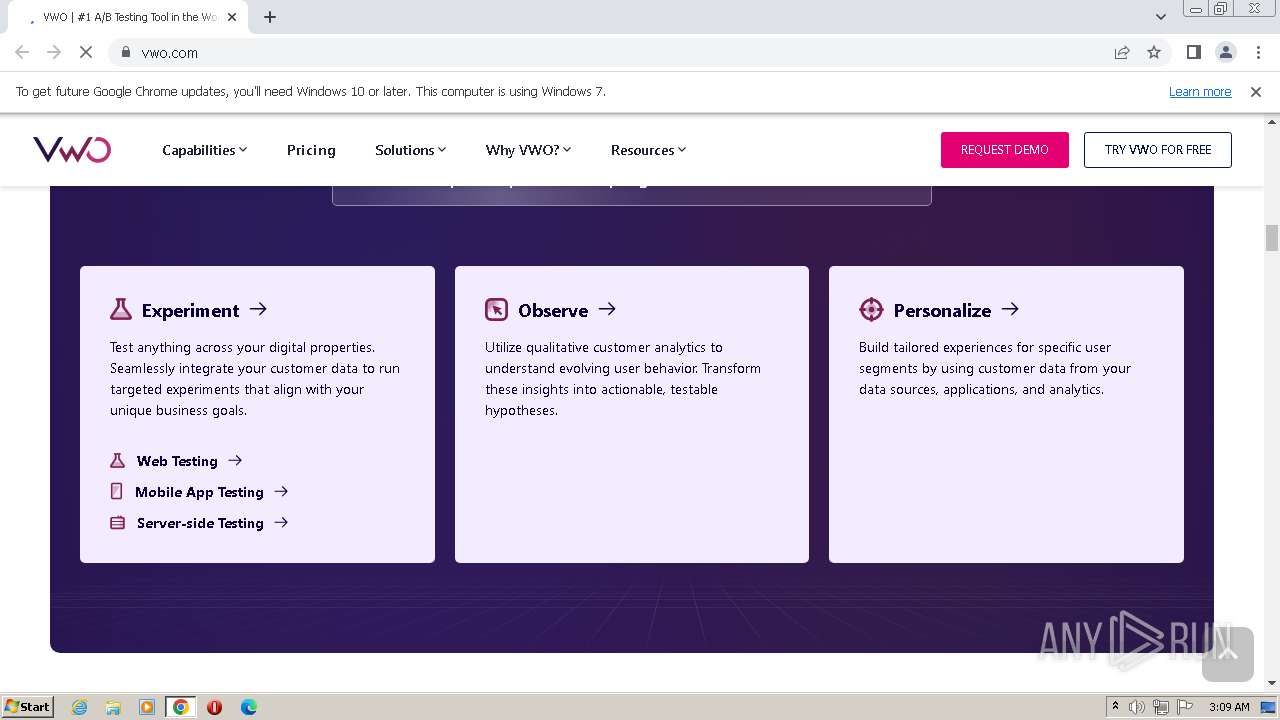Click the share page icon
The width and height of the screenshot is (1280, 720).
pos(1122,52)
